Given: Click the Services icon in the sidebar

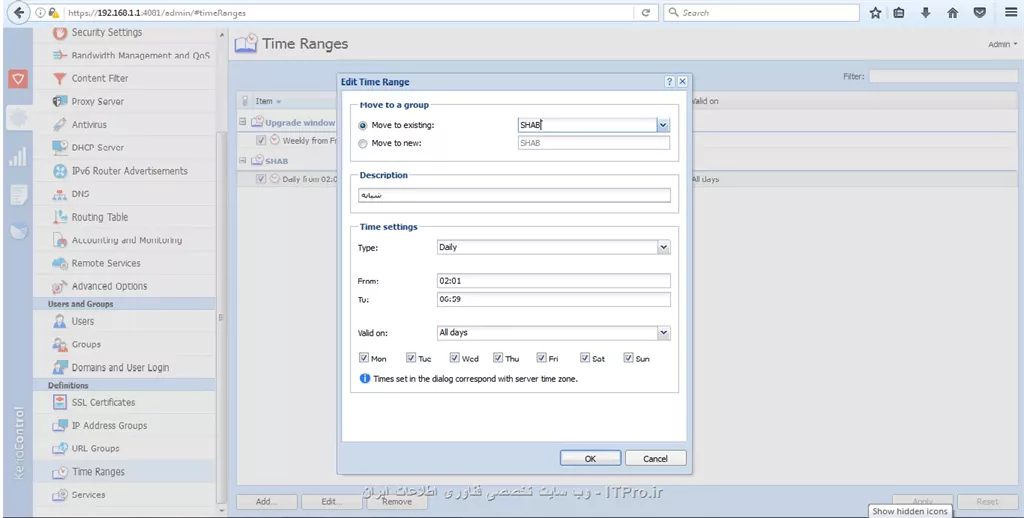Looking at the screenshot, I should coord(60,494).
